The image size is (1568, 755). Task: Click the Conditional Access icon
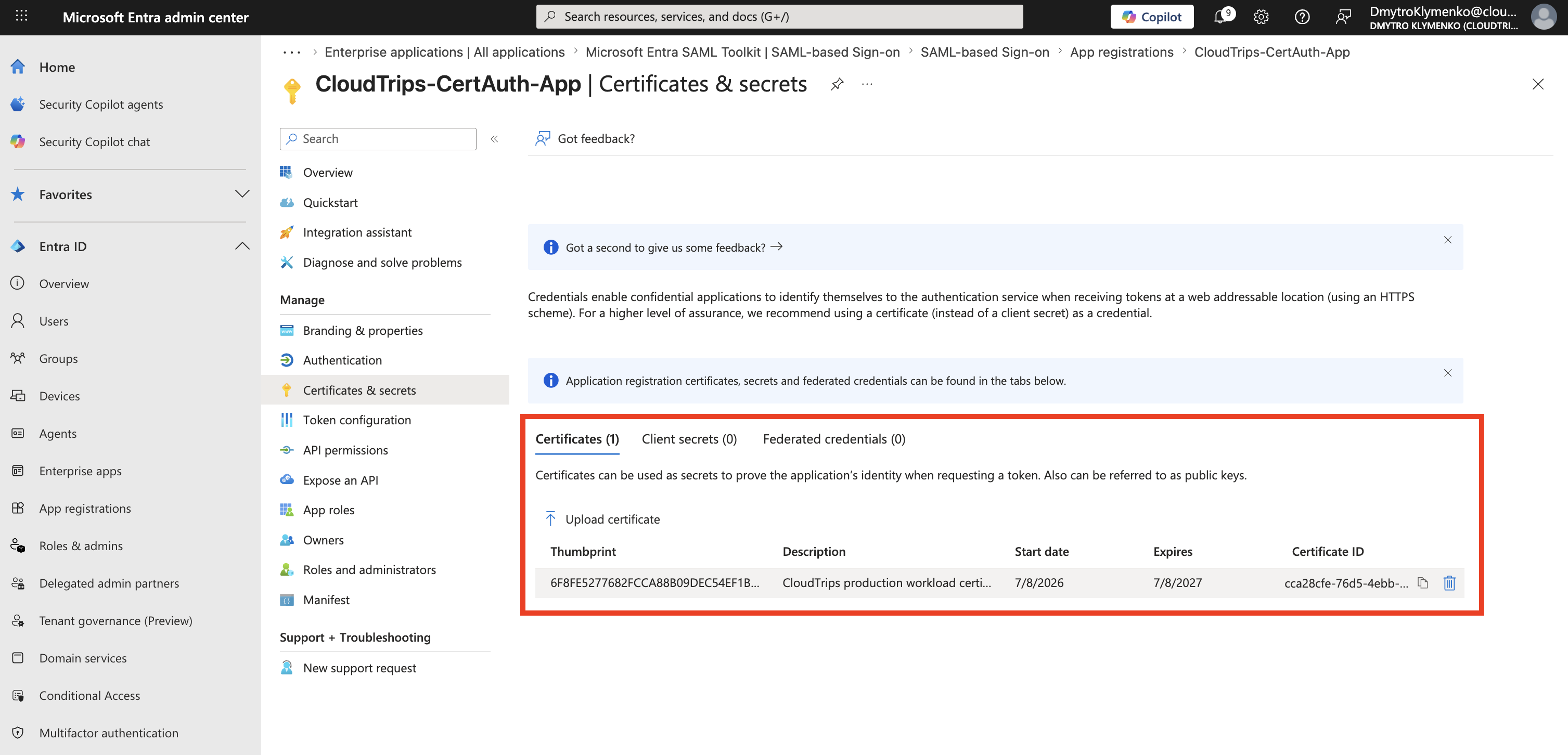click(x=18, y=695)
